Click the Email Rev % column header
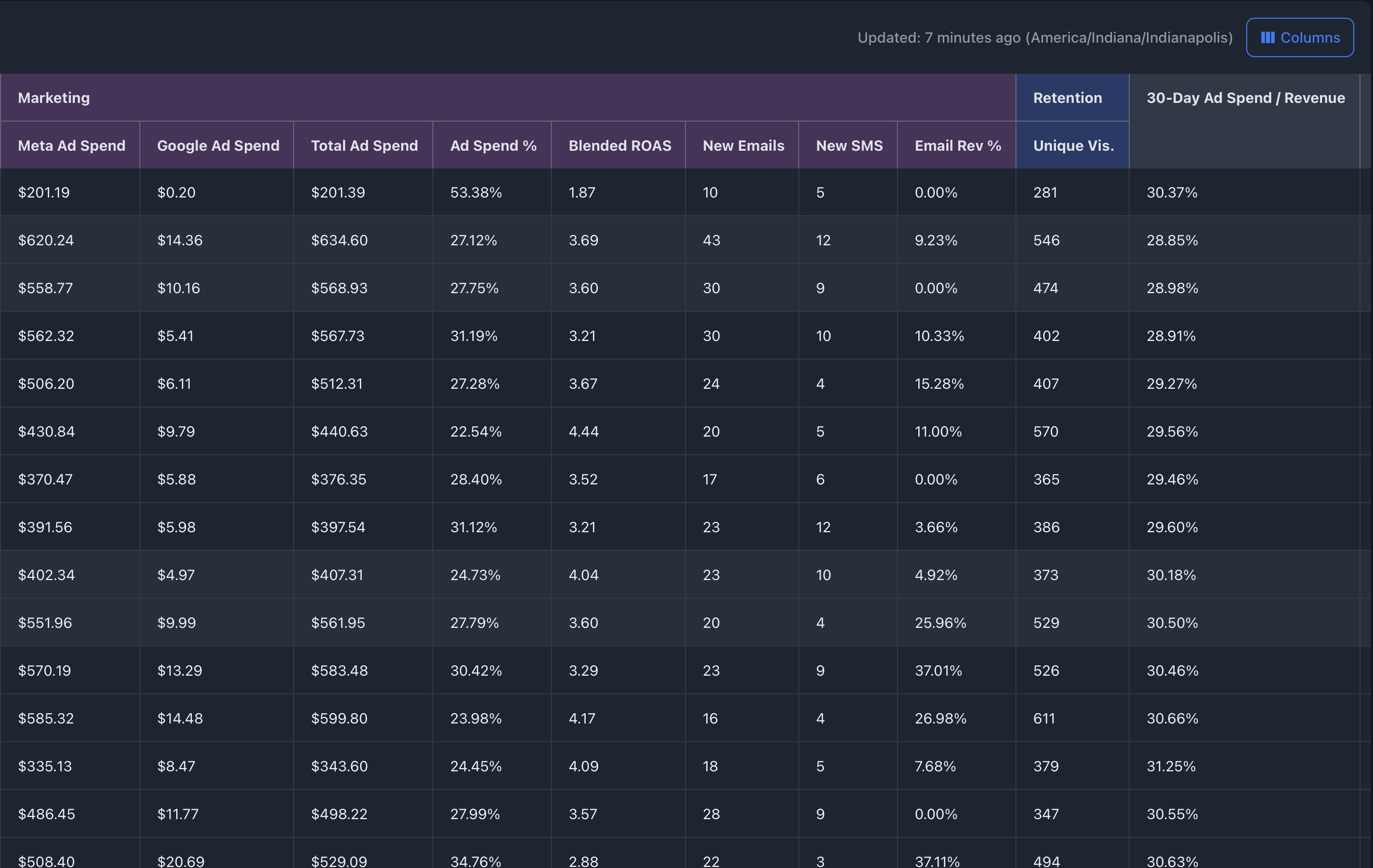 click(957, 146)
